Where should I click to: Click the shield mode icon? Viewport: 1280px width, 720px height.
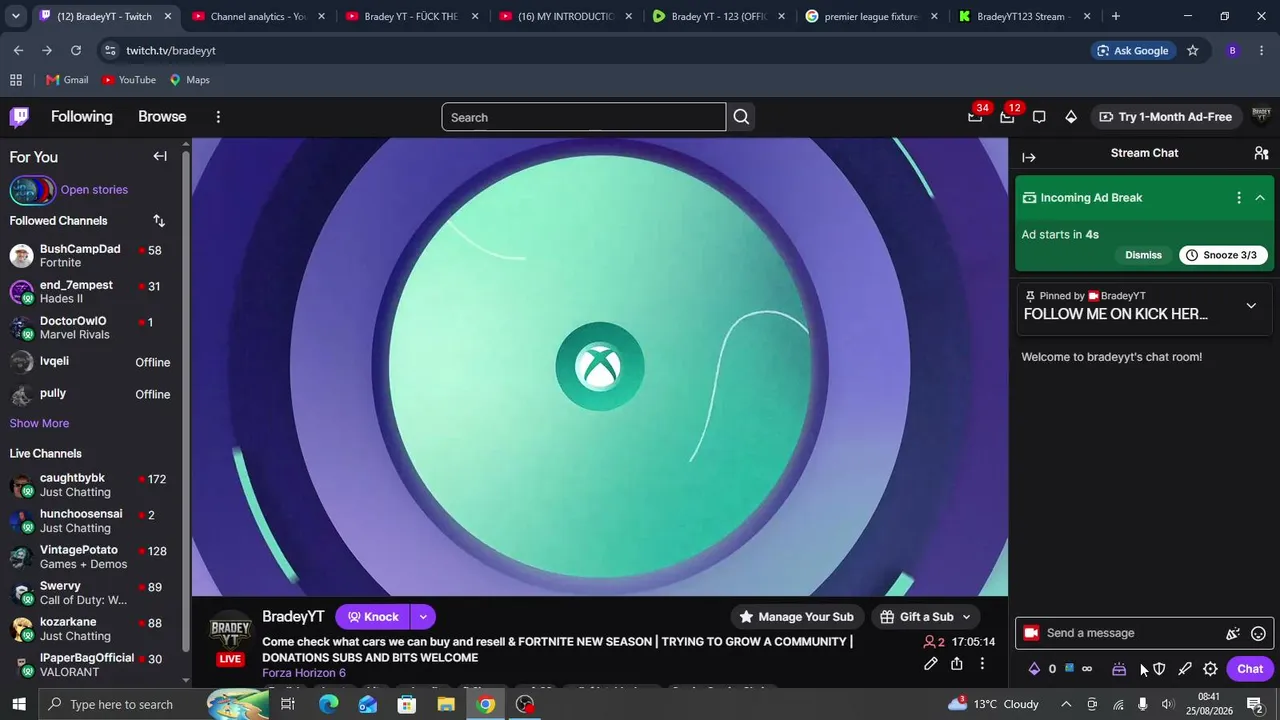(x=1159, y=669)
